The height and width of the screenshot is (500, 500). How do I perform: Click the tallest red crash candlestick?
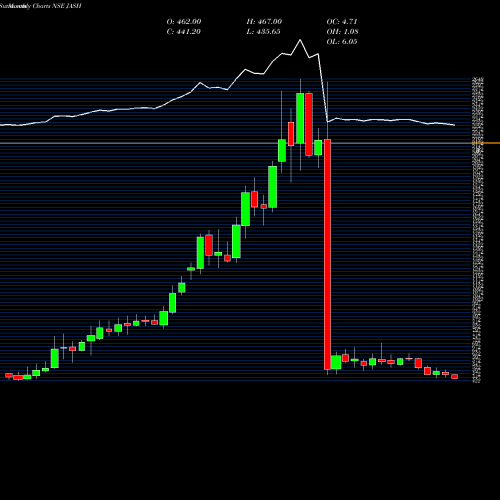point(327,254)
